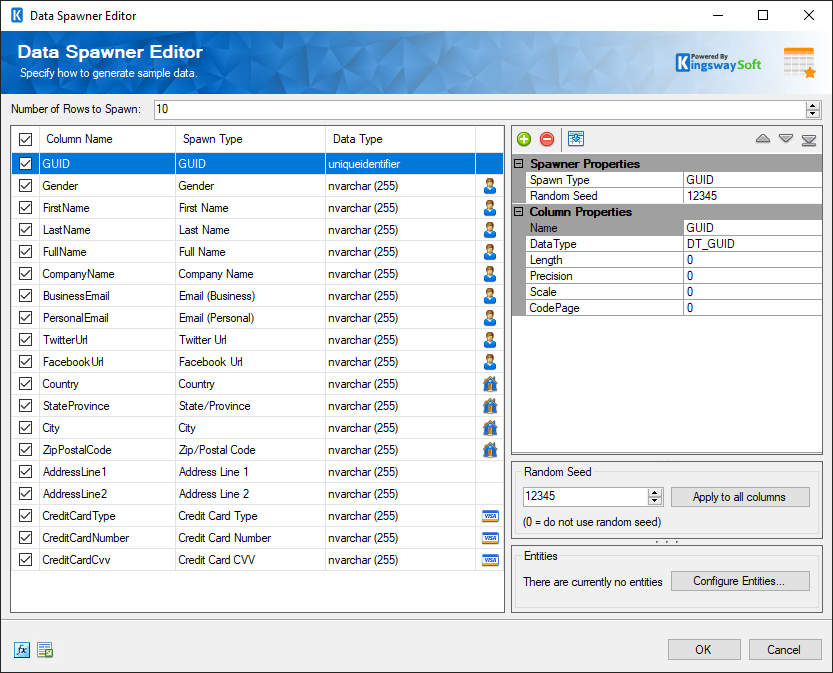Toggle the FacebookUrl column checkbox
The image size is (833, 673).
(25, 361)
